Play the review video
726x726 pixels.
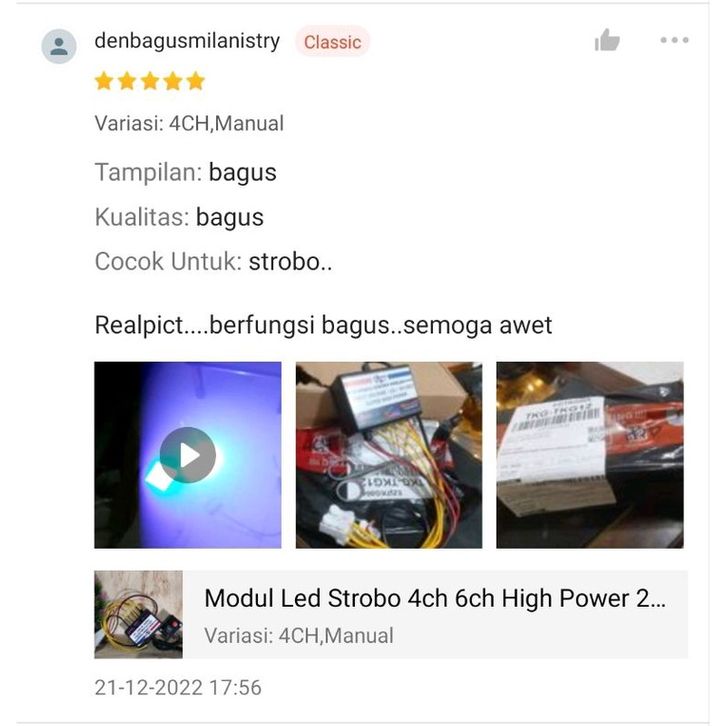[188, 455]
